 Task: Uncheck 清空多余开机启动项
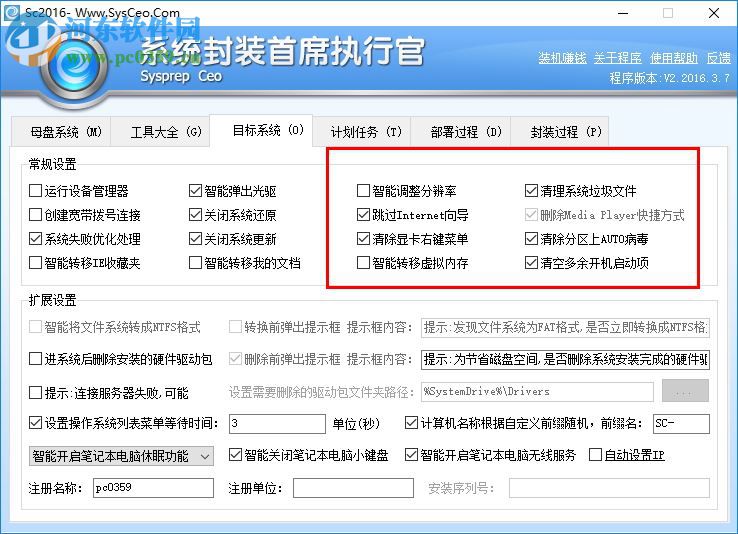(531, 263)
